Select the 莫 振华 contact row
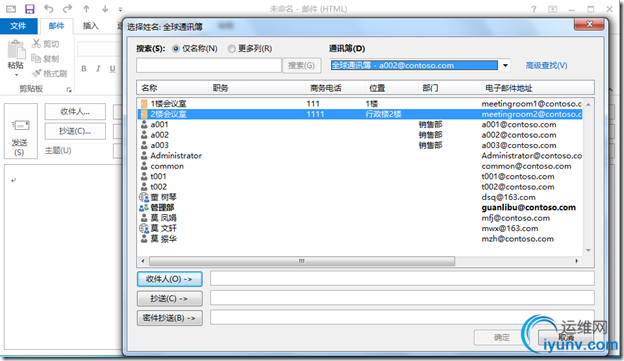This screenshot has width=624, height=361. coord(360,239)
